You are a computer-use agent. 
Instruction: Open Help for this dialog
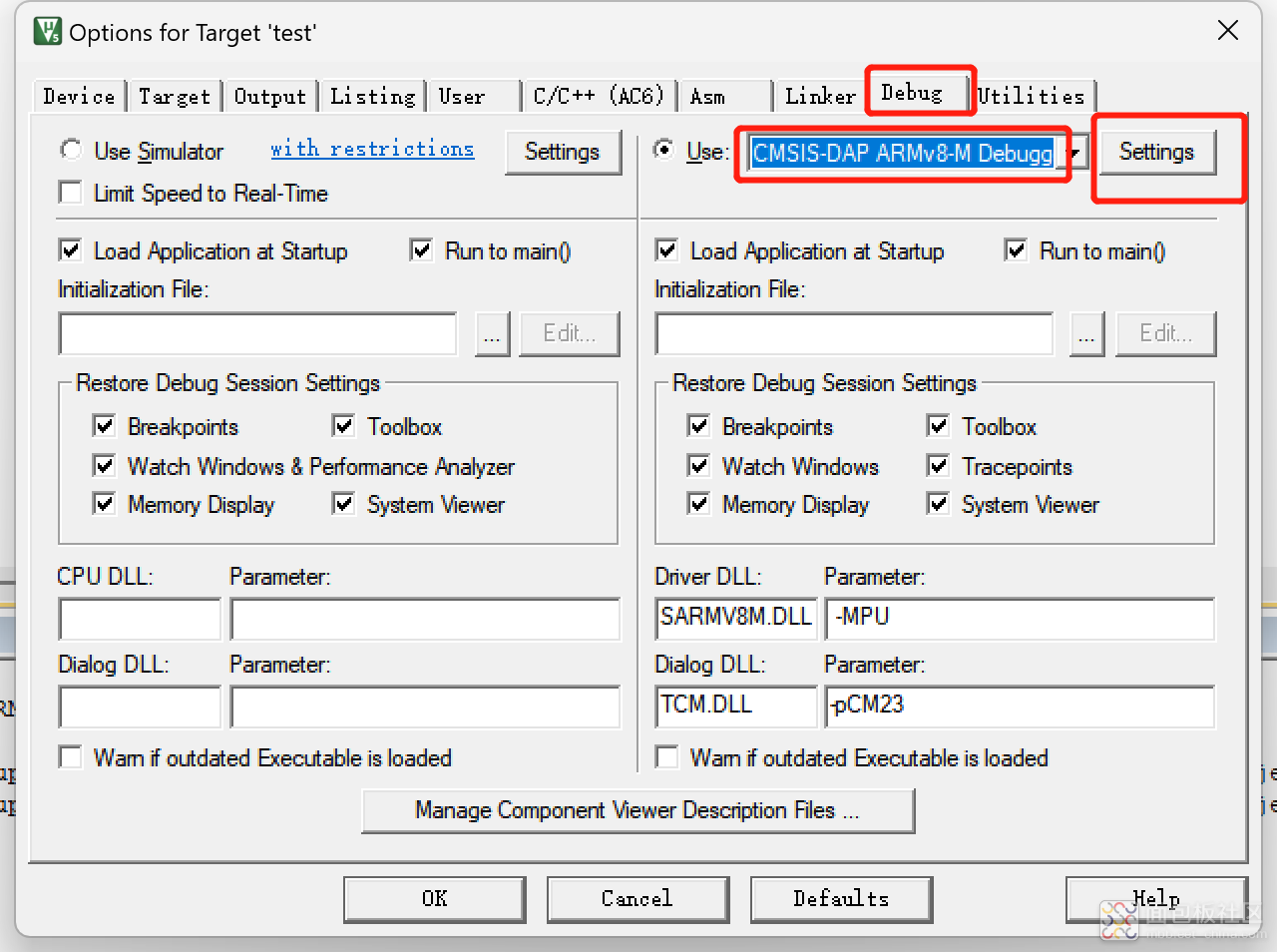coord(1156,899)
